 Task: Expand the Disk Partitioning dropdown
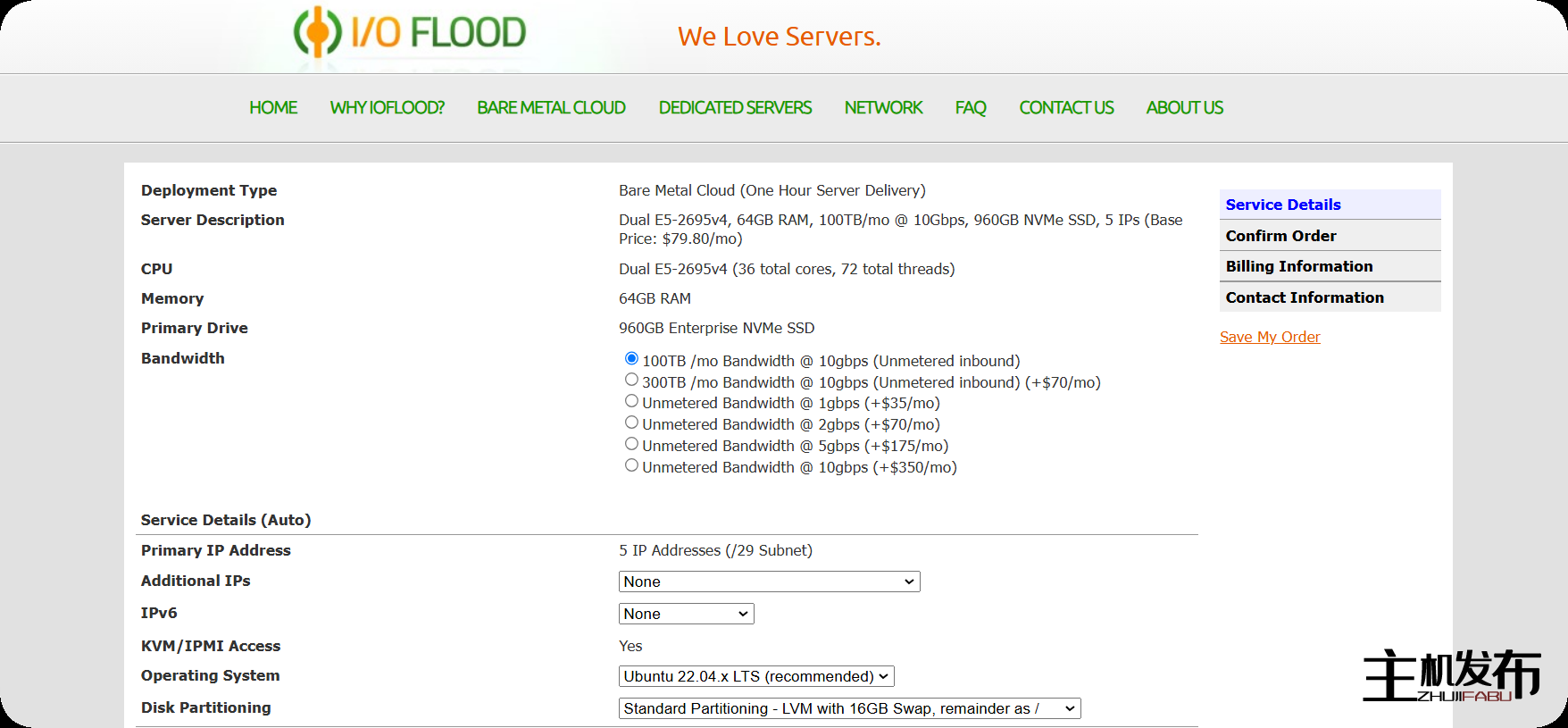(849, 709)
